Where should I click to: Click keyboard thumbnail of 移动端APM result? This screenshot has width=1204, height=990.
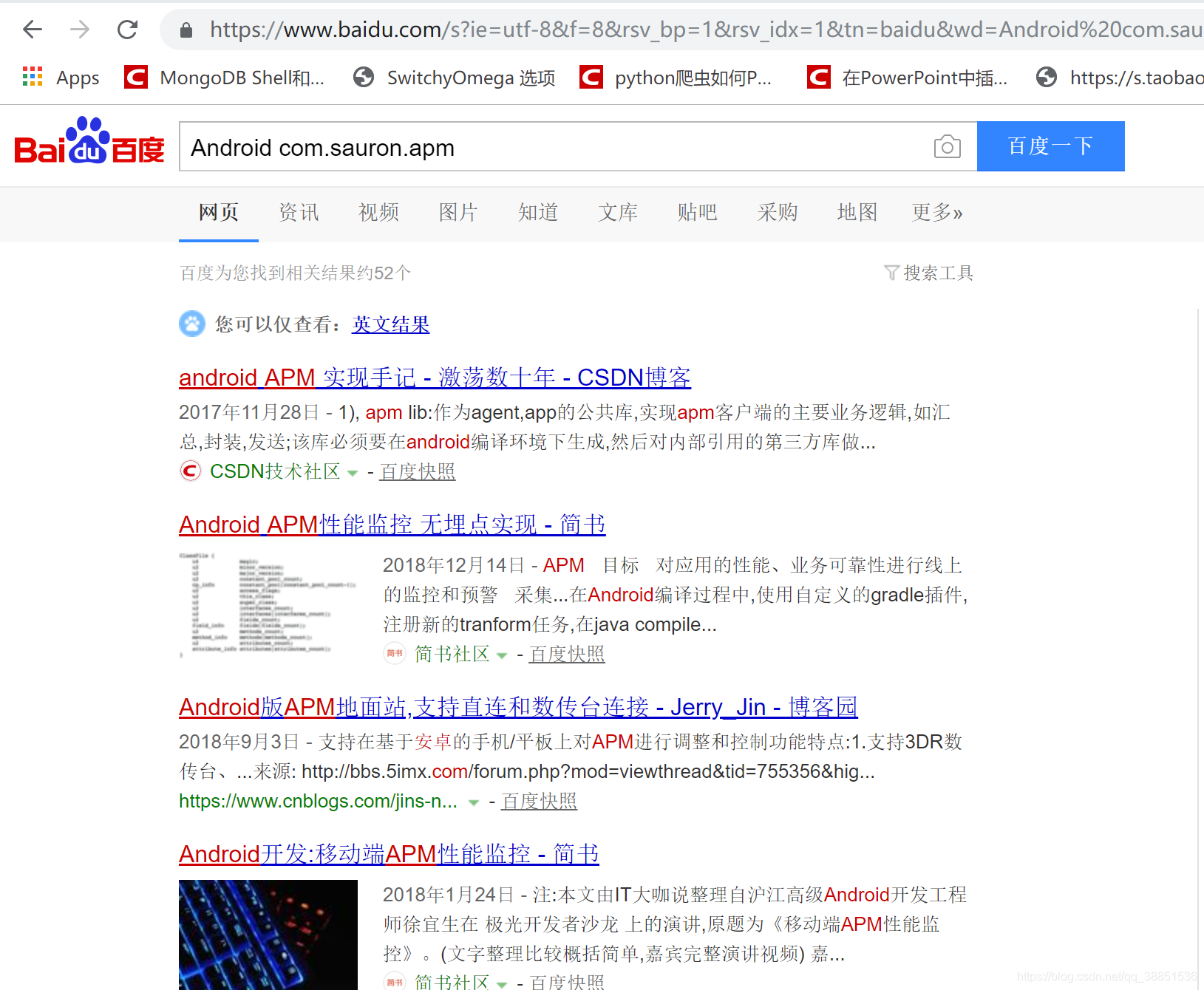268,935
